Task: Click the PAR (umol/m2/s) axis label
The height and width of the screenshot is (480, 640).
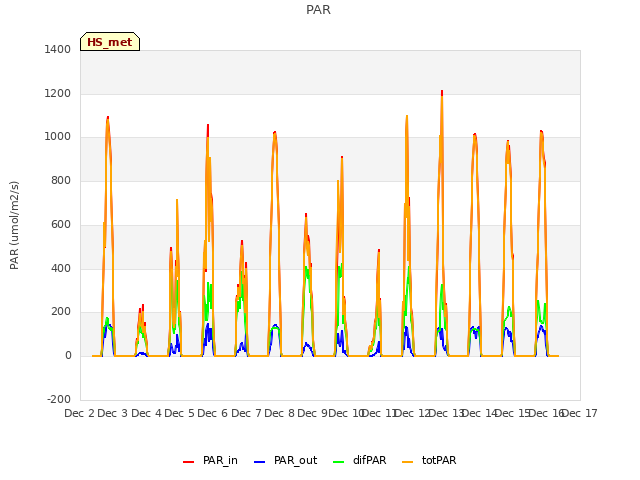Action: pyautogui.click(x=14, y=225)
